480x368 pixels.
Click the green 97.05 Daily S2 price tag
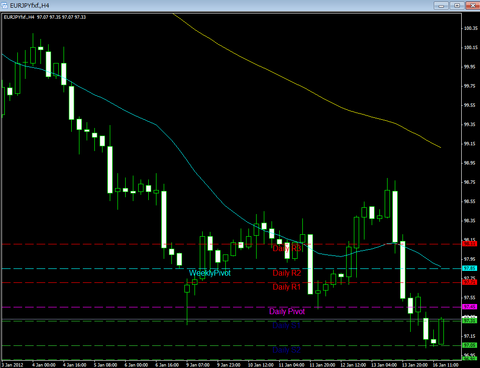[470, 345]
